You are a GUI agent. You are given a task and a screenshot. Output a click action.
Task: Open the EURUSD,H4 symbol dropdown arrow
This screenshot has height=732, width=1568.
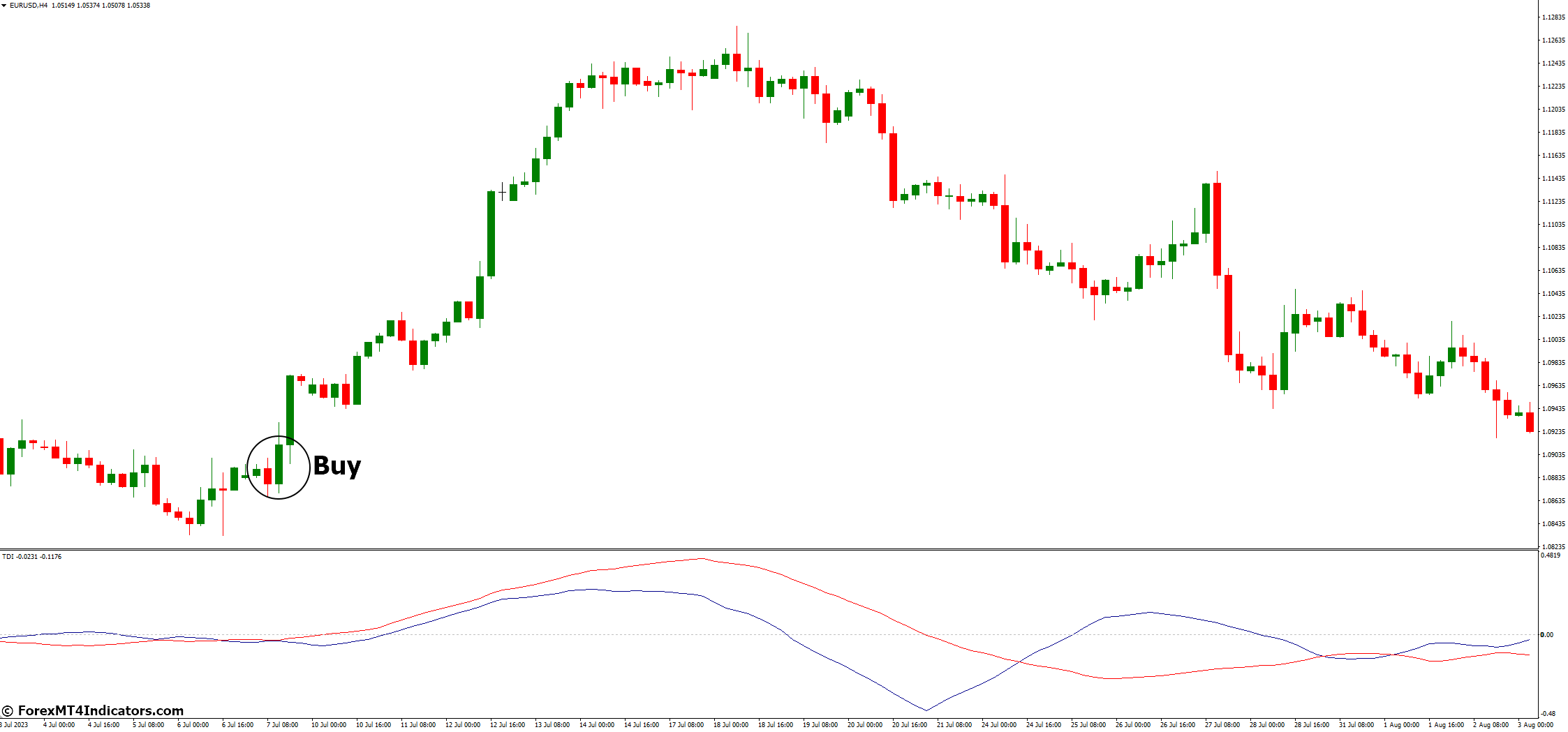pos(6,6)
